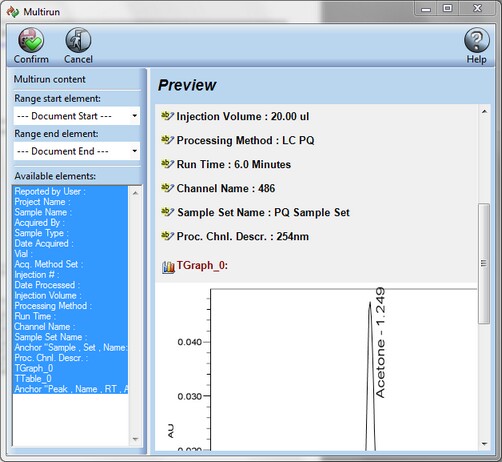502x462 pixels.
Task: Click the Help label
Action: click(476, 59)
